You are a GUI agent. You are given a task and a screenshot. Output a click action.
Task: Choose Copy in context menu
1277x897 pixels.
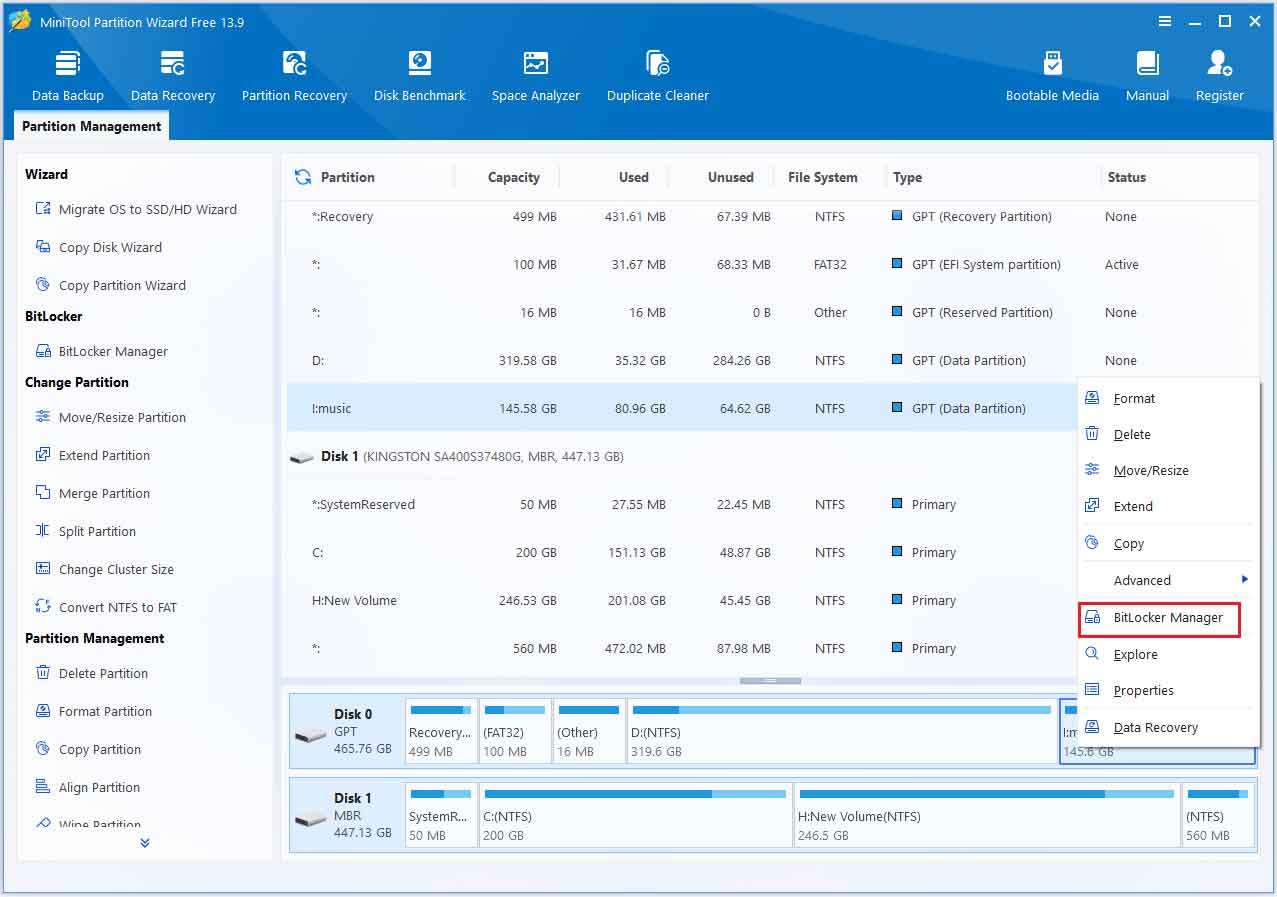(1166, 543)
